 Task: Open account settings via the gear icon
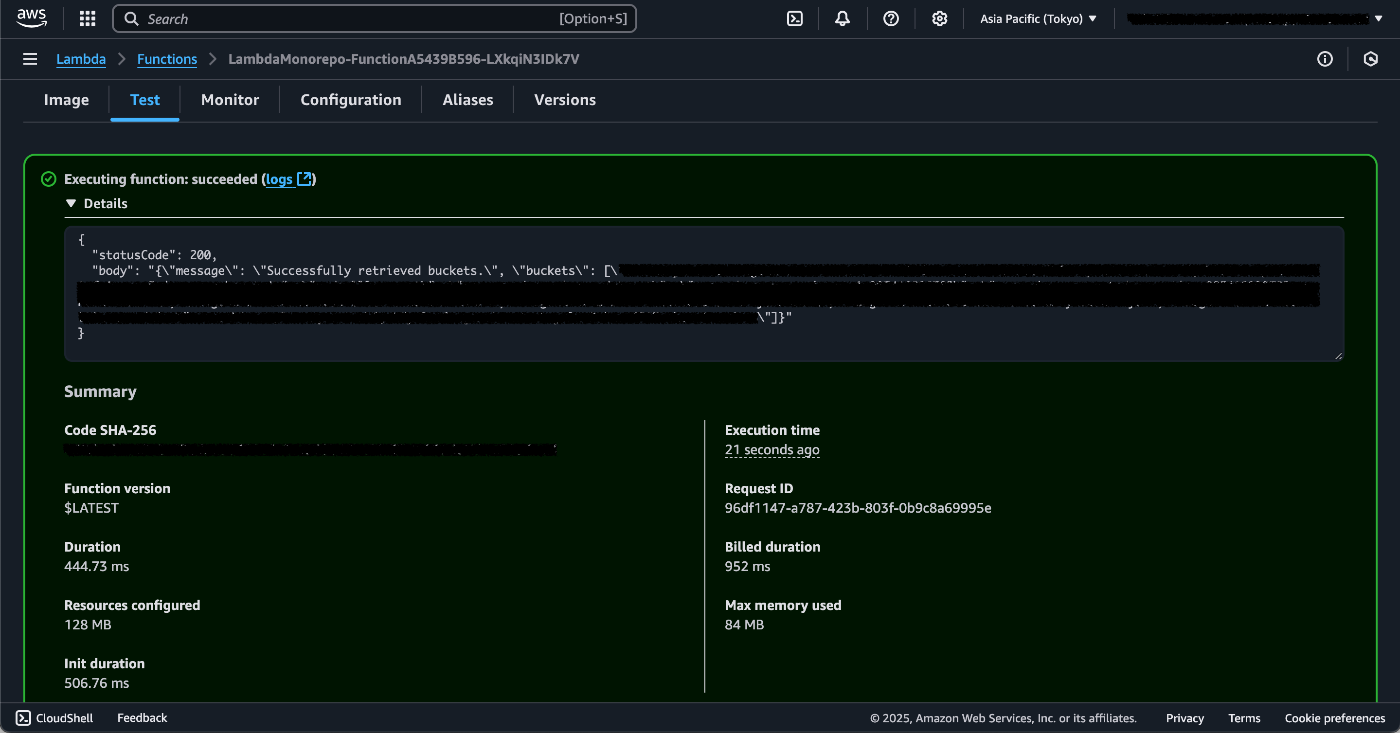point(939,18)
